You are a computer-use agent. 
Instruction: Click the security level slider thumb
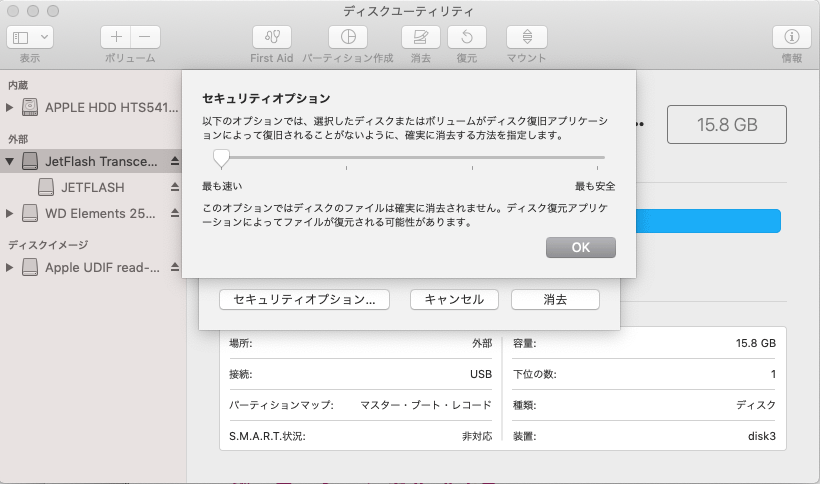coord(221,158)
